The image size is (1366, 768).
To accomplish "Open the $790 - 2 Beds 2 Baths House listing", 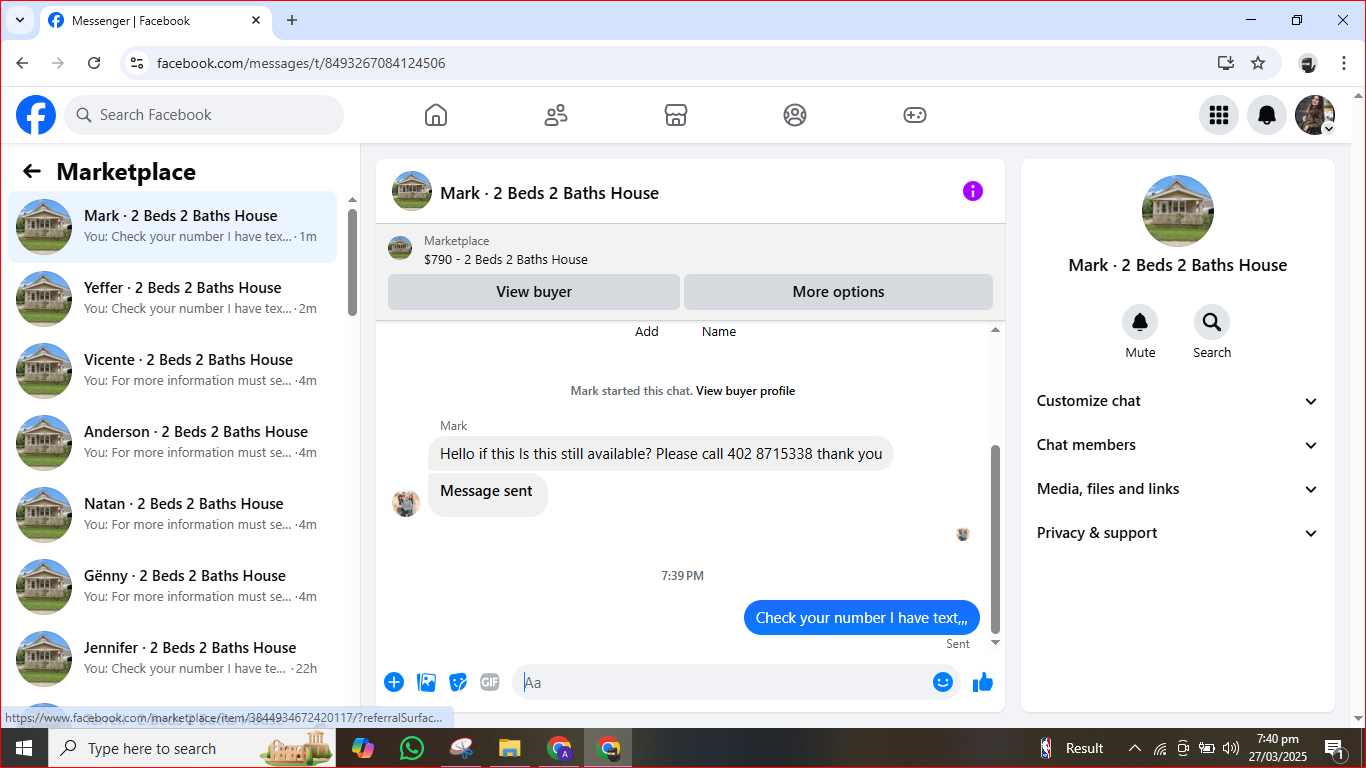I will [506, 259].
